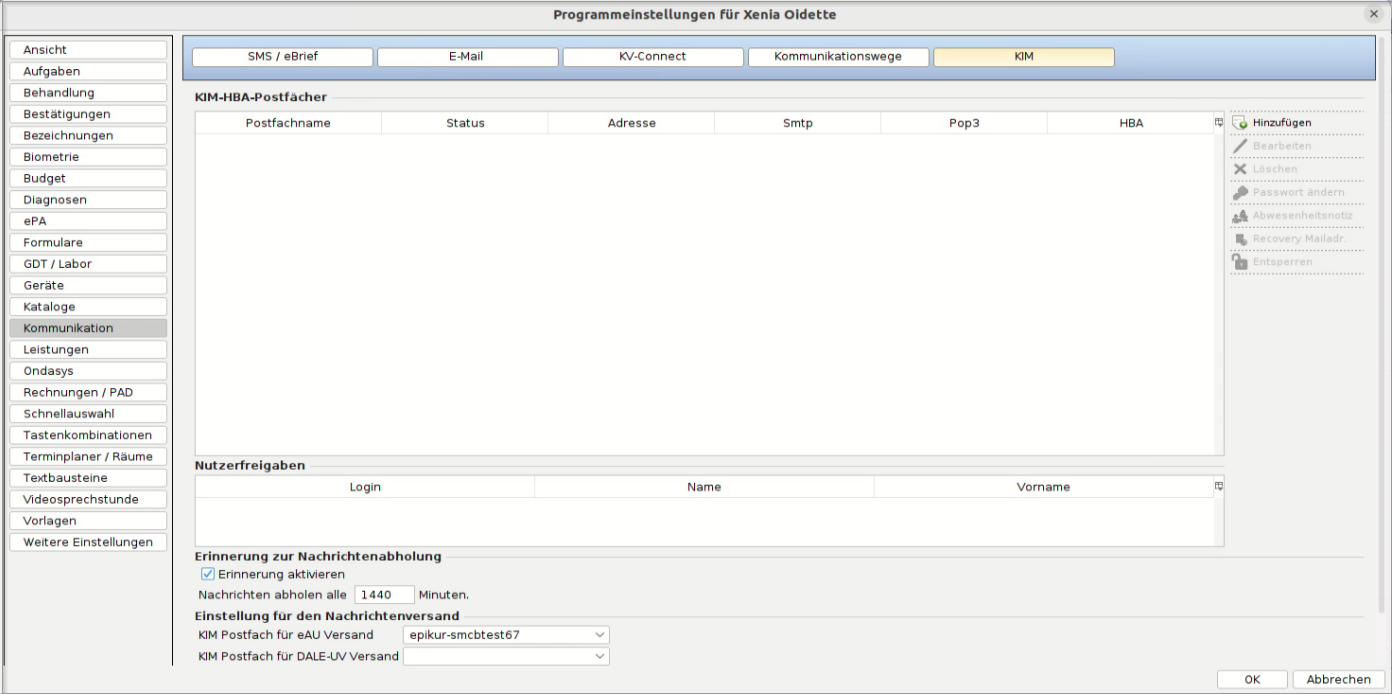Select the Videosprechstunde category
The width and height of the screenshot is (1392, 694).
click(x=88, y=500)
